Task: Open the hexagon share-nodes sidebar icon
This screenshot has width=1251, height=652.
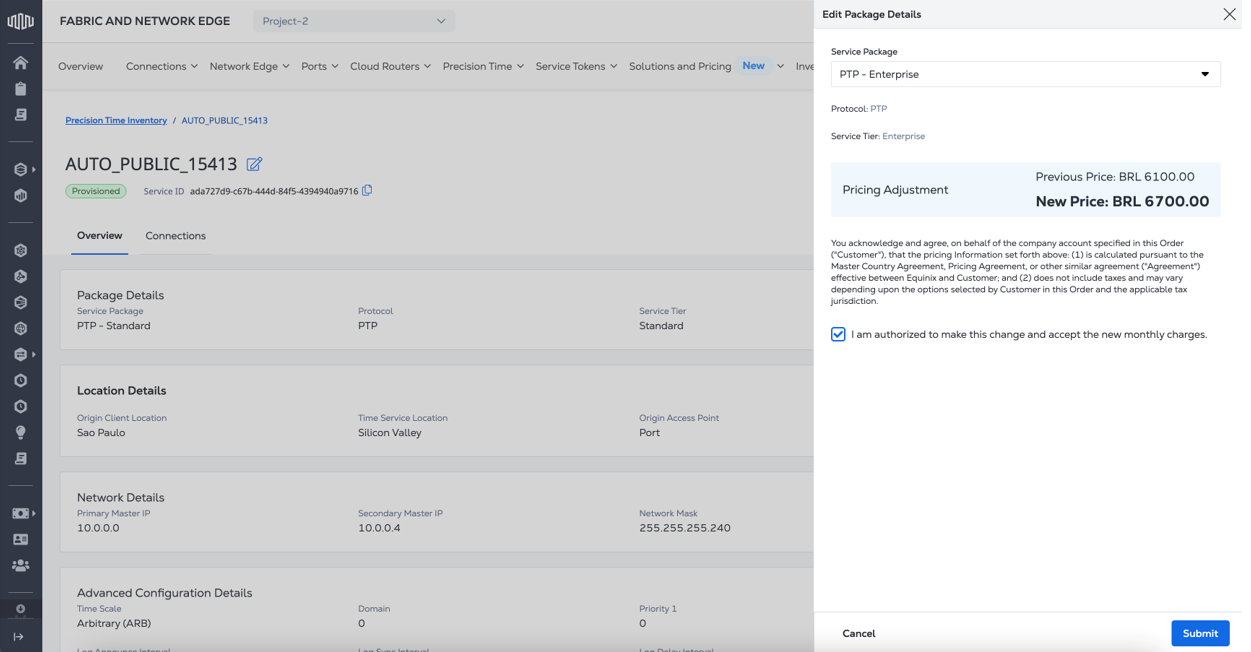Action: pyautogui.click(x=20, y=277)
